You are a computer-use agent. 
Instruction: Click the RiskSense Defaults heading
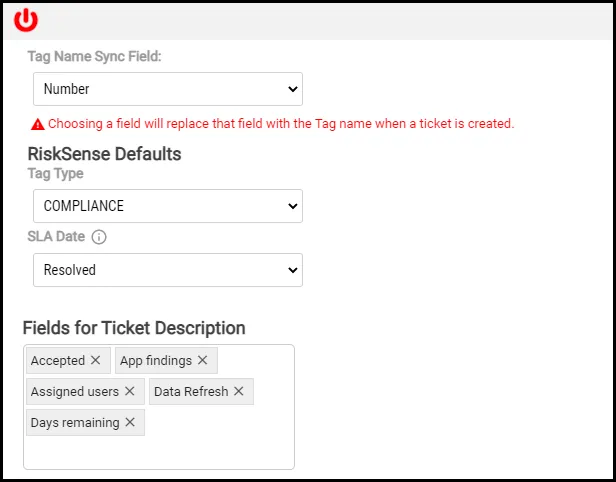tap(104, 154)
